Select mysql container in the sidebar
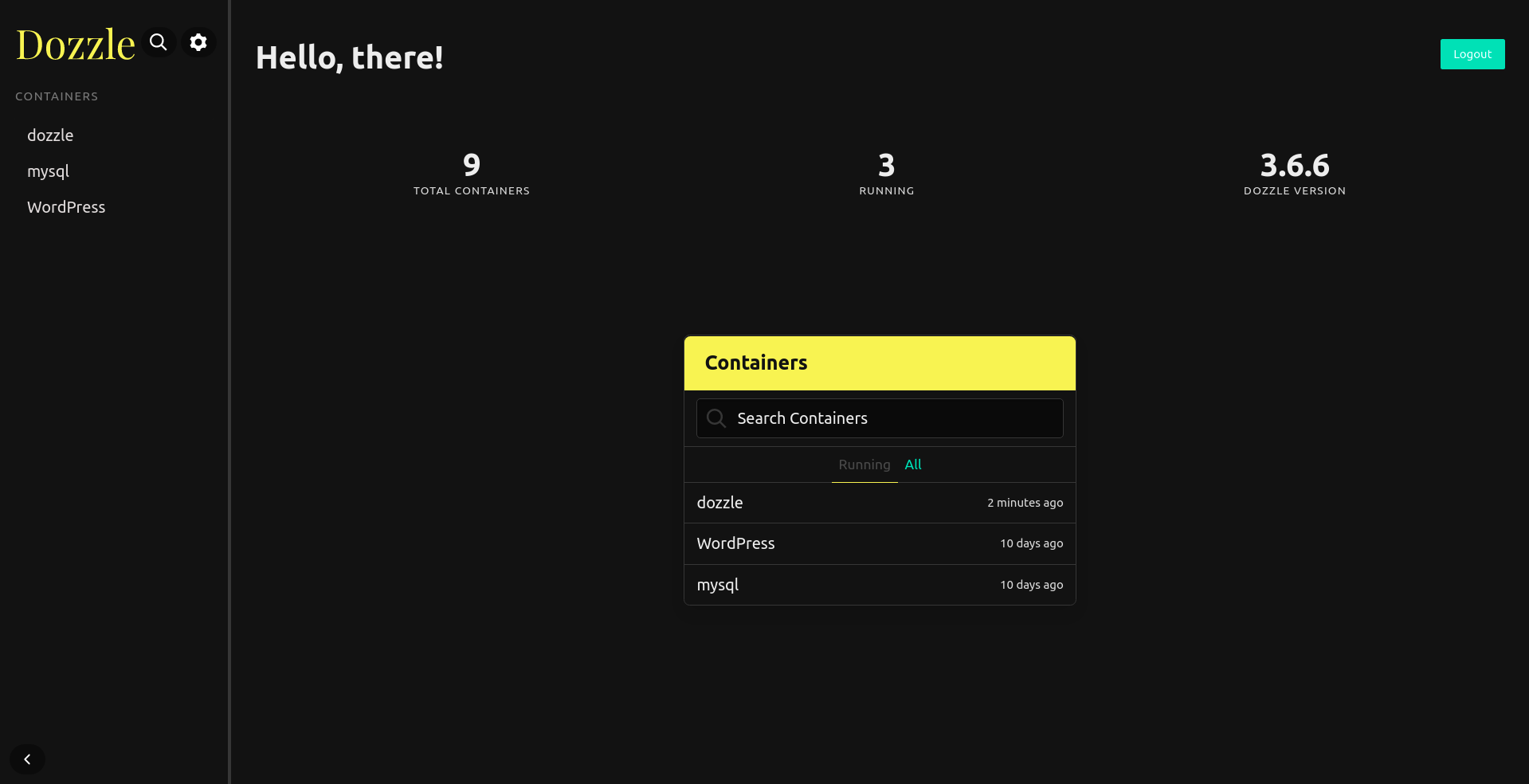The height and width of the screenshot is (784, 1529). point(48,171)
